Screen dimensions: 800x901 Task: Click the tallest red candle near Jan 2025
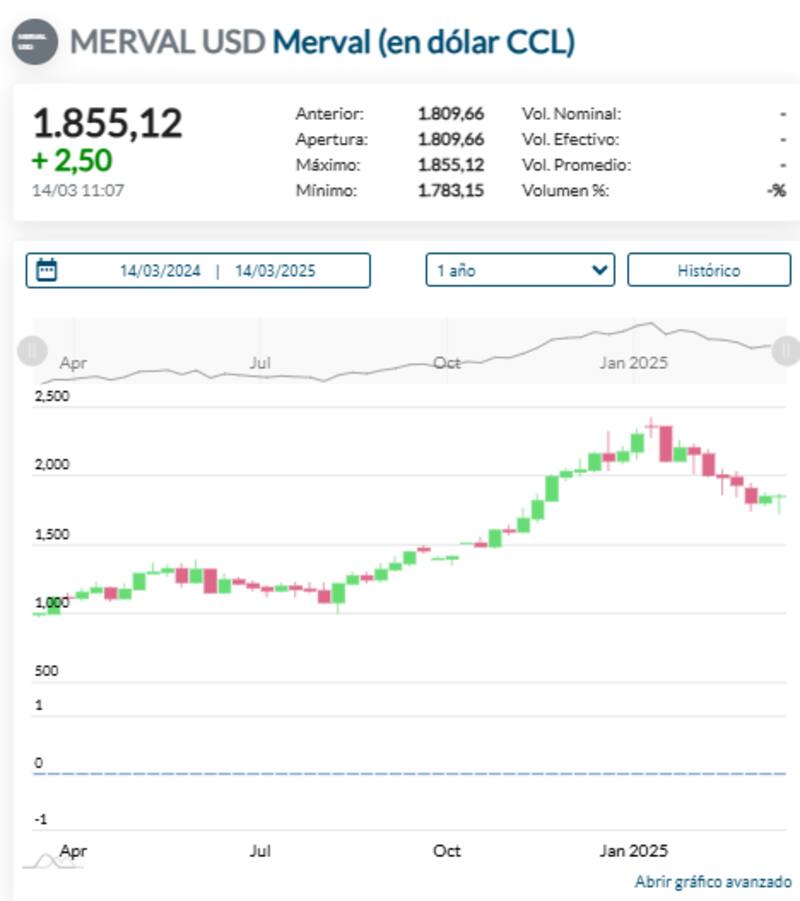coord(665,443)
